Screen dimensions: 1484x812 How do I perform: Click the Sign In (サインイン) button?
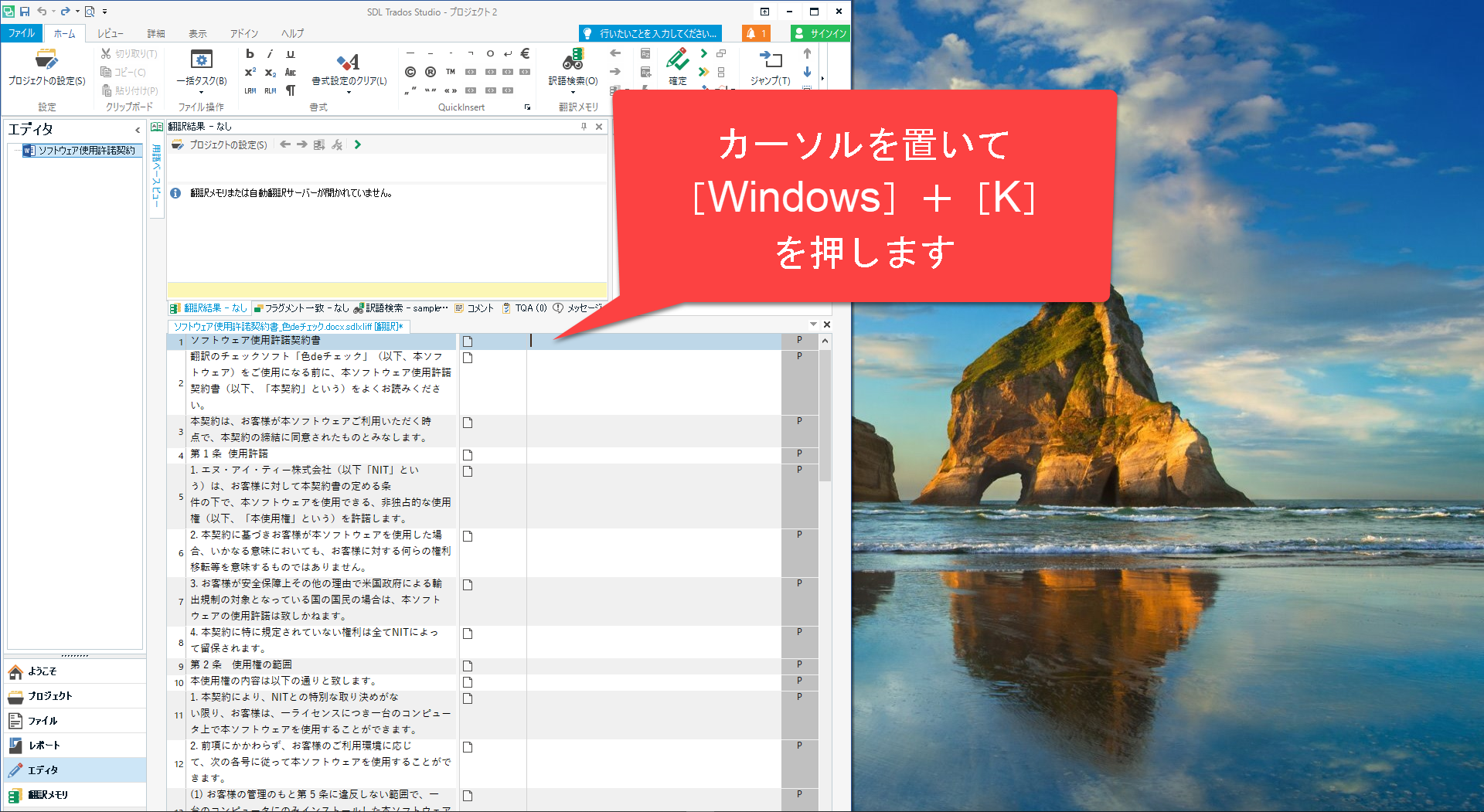[820, 33]
